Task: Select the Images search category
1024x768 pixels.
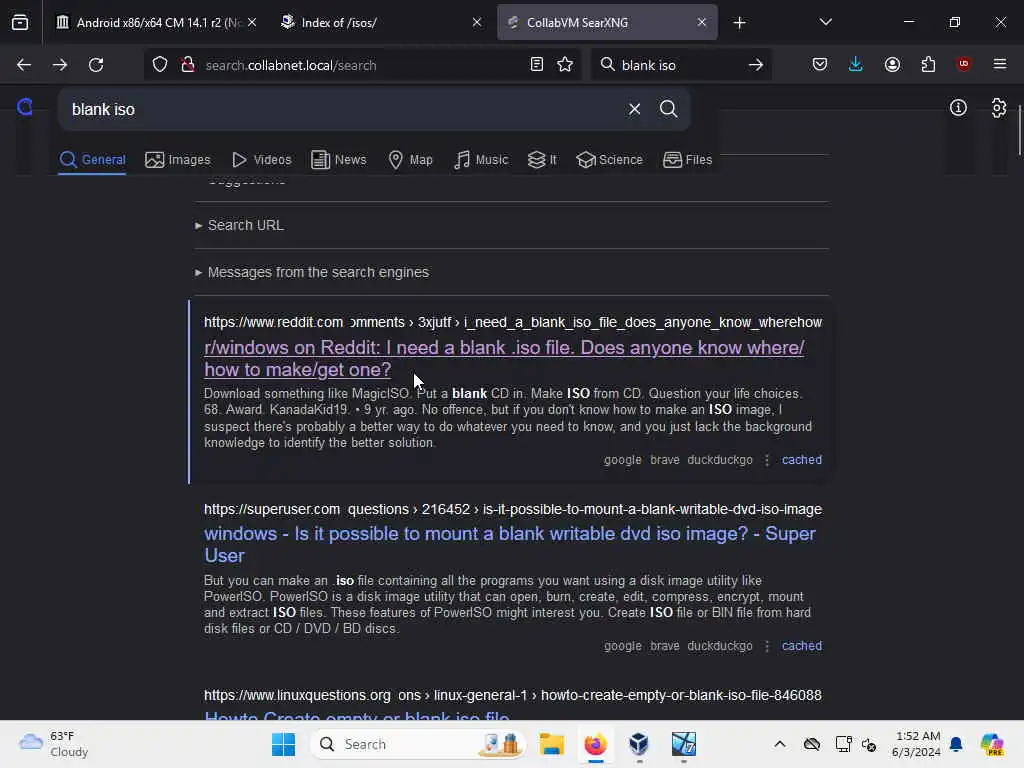Action: point(178,159)
